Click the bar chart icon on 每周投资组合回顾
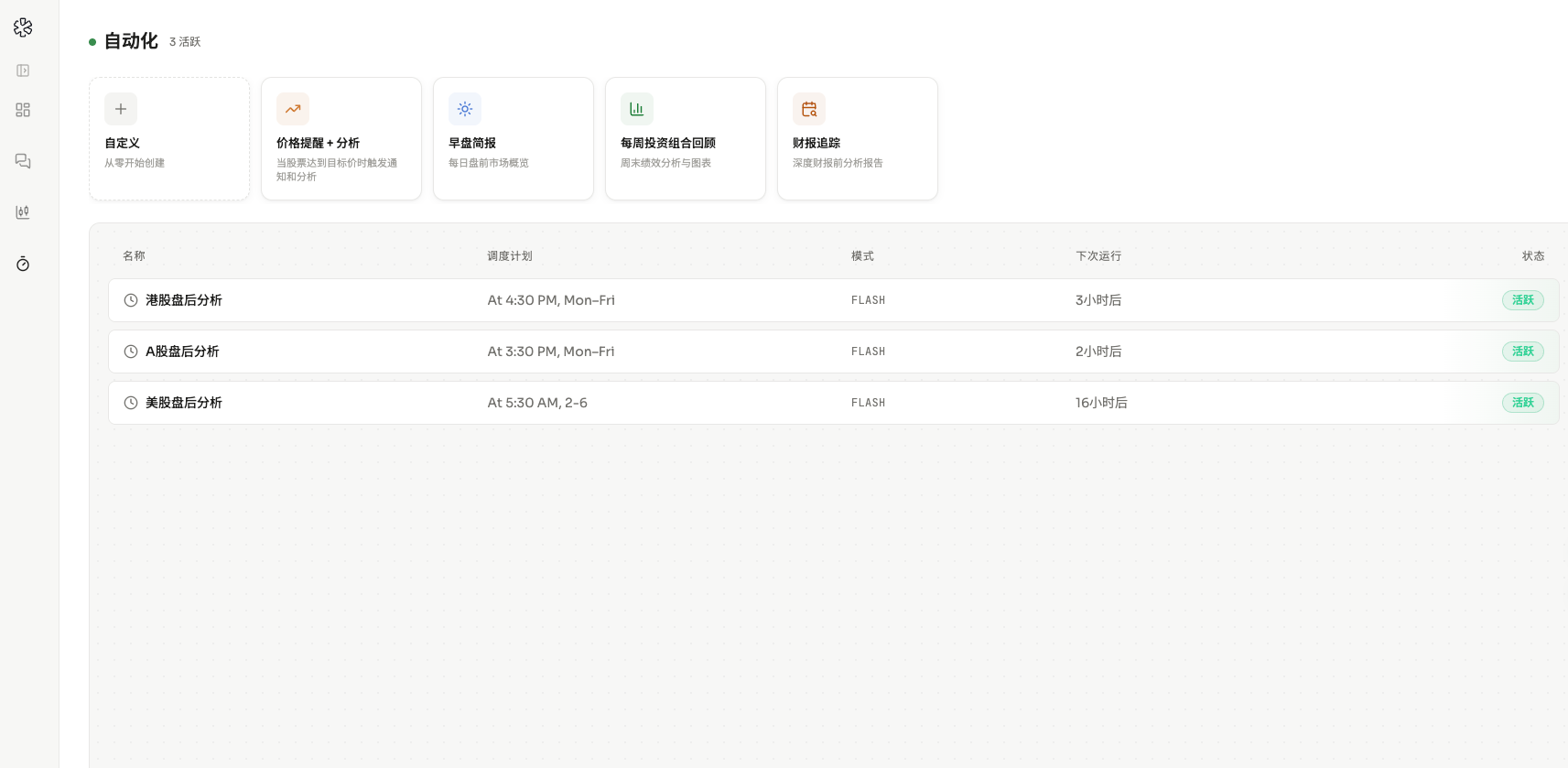Image resolution: width=1568 pixels, height=768 pixels. point(637,109)
